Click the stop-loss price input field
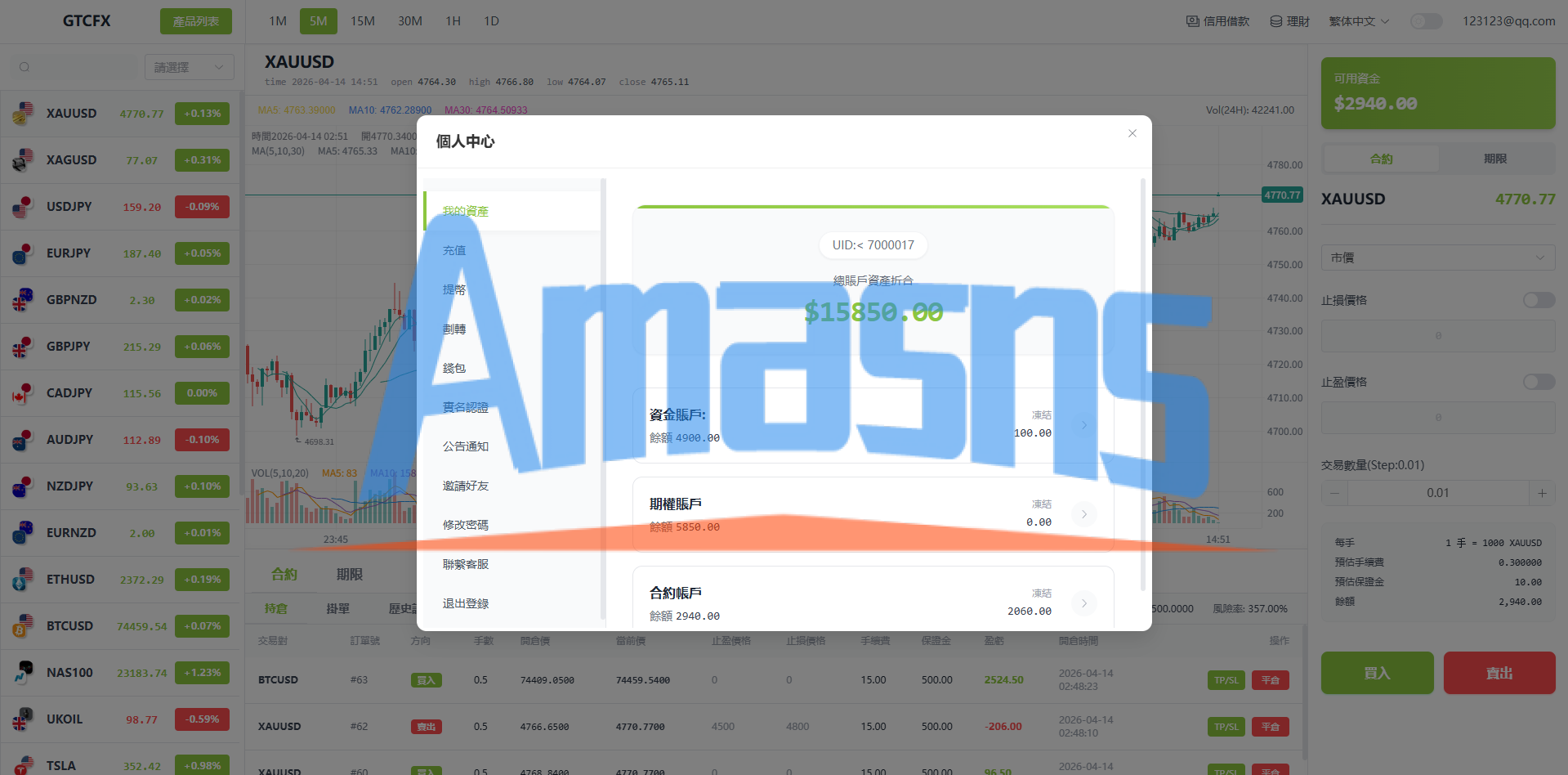Screen dimensions: 1568x775 (1438, 336)
